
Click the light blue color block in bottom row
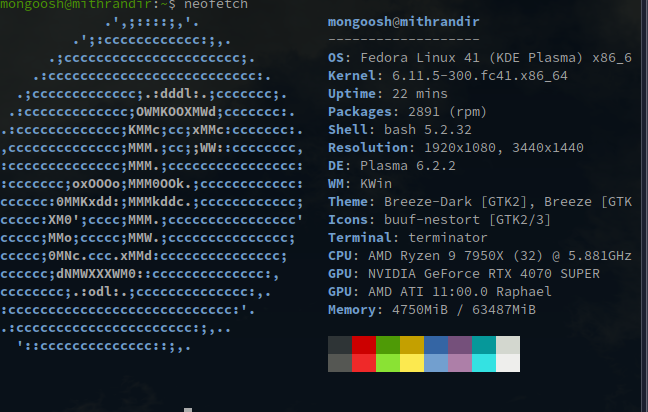[436, 363]
